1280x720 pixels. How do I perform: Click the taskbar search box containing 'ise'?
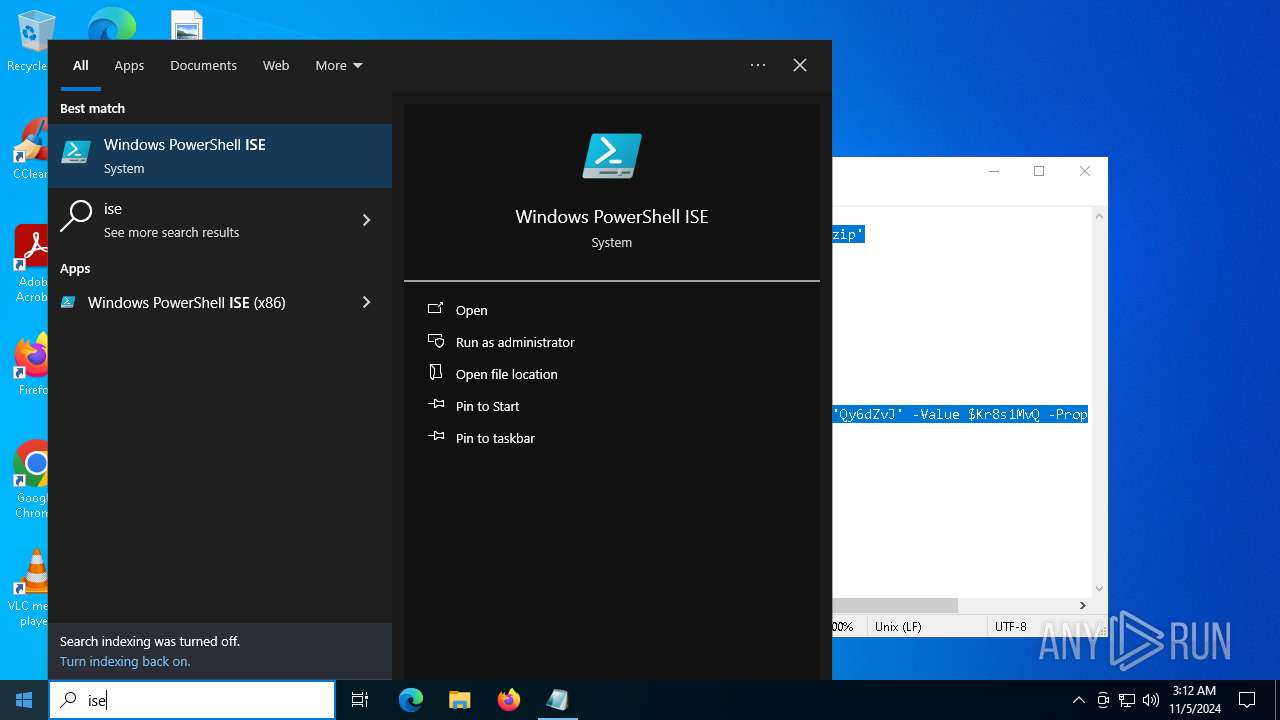click(192, 700)
